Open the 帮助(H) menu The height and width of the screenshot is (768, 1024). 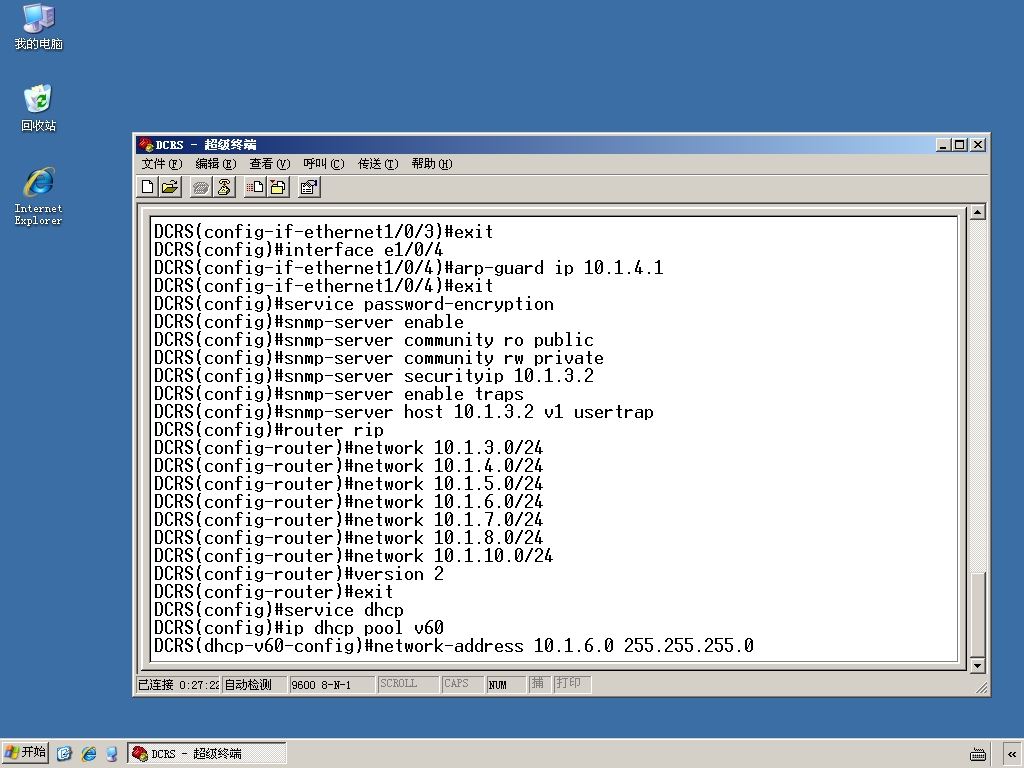click(x=432, y=164)
